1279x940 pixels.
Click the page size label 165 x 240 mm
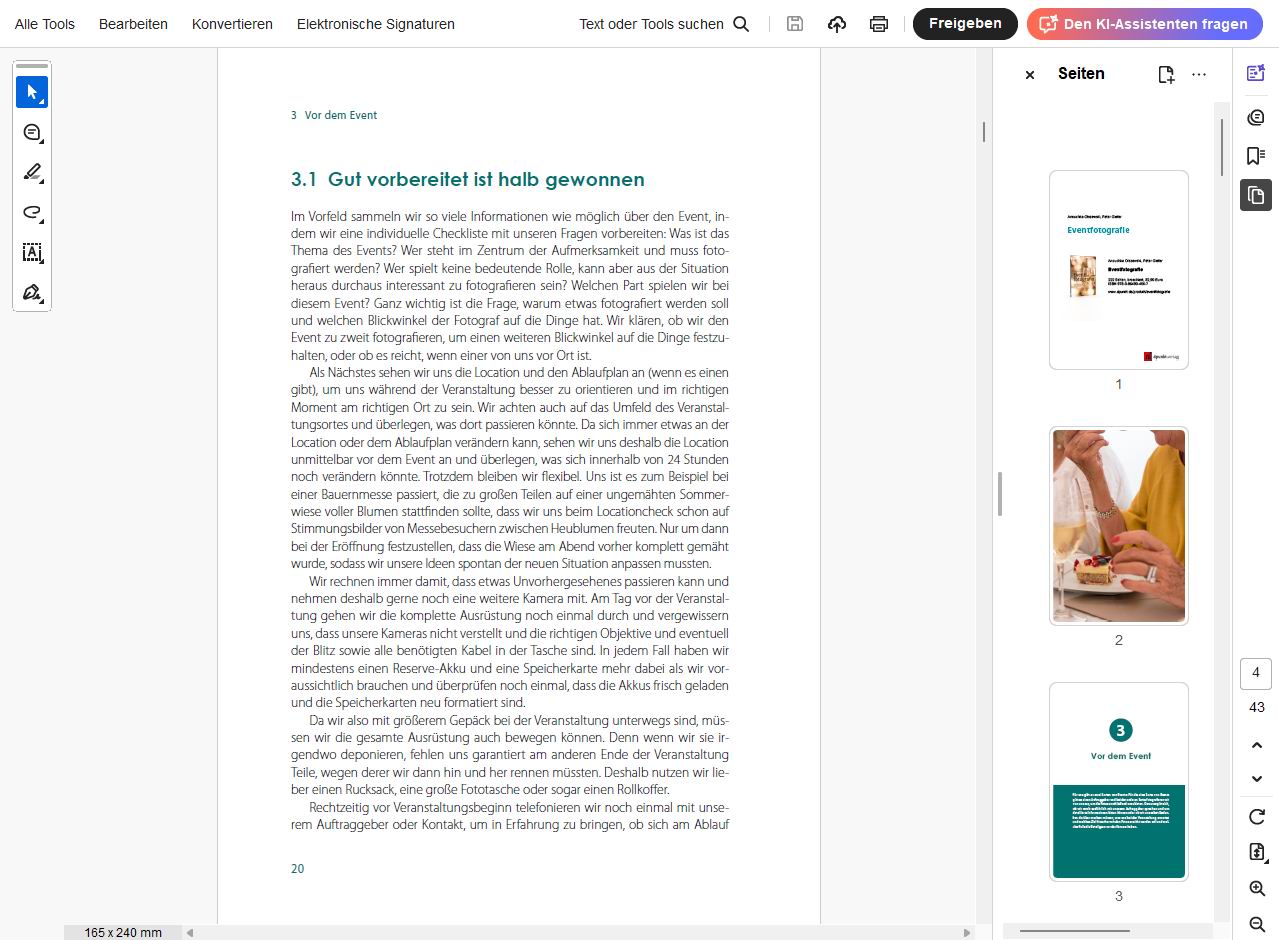click(123, 933)
